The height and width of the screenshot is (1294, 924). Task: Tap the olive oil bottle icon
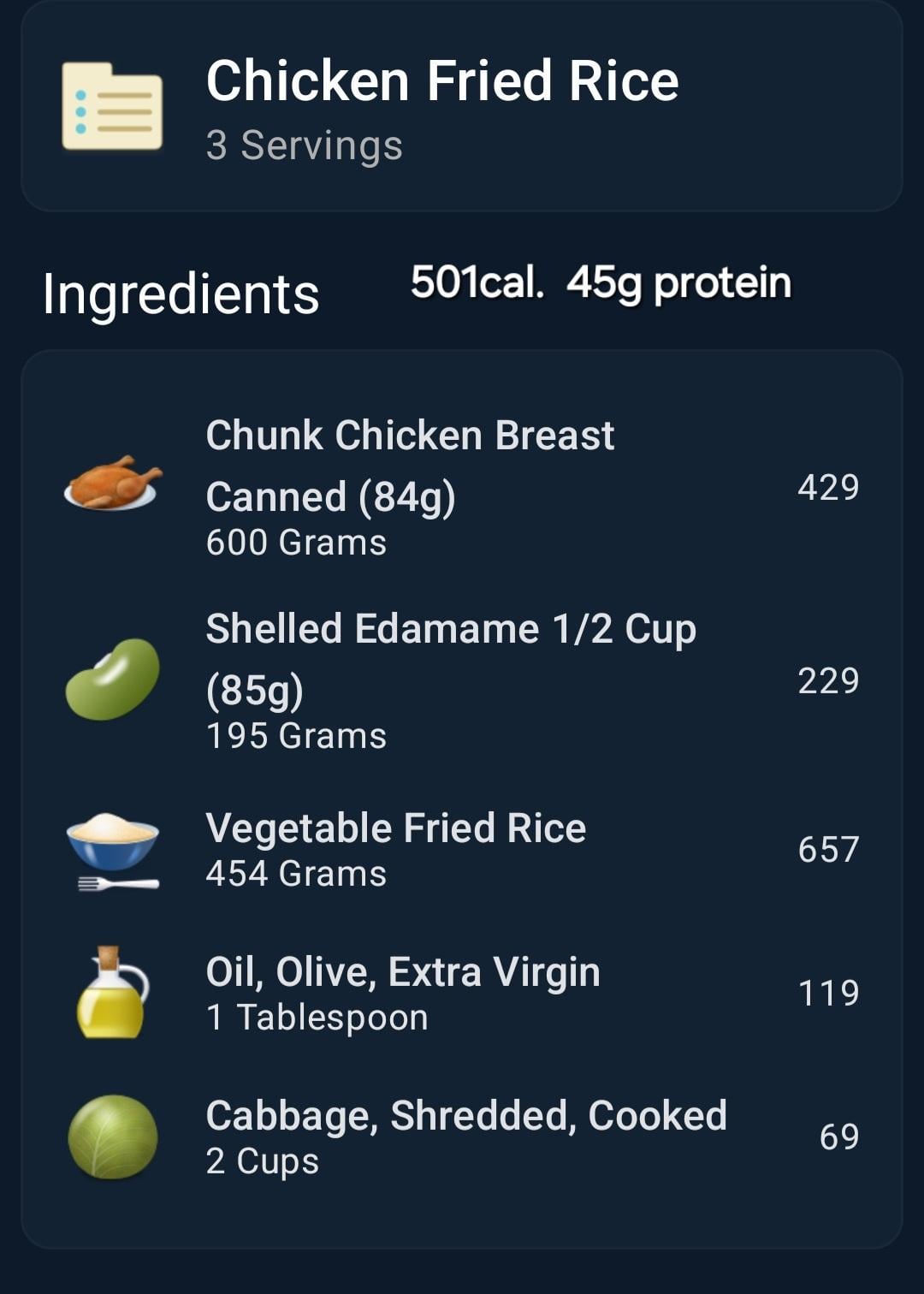(x=112, y=993)
